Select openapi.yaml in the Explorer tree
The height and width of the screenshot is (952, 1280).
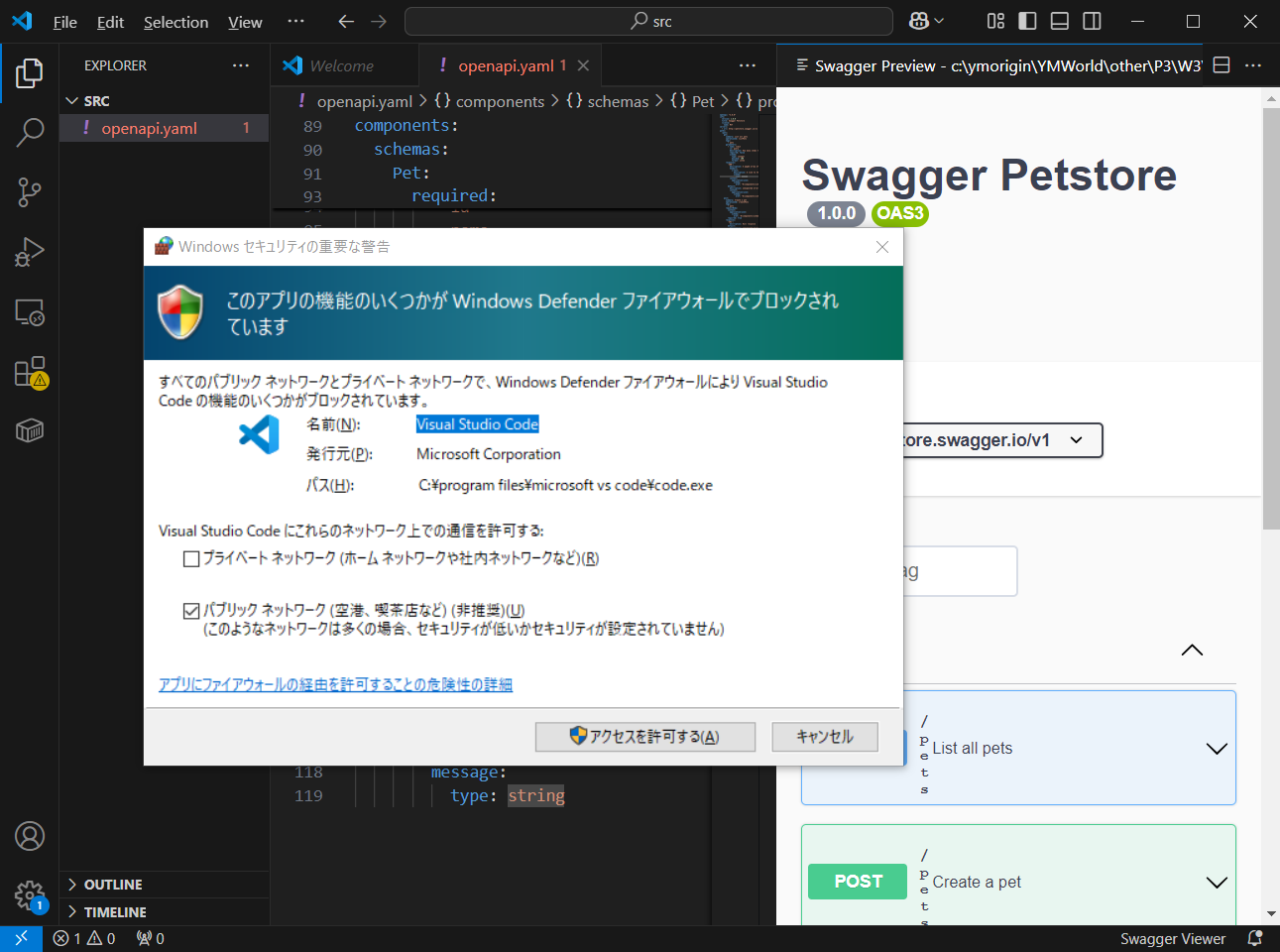point(149,128)
